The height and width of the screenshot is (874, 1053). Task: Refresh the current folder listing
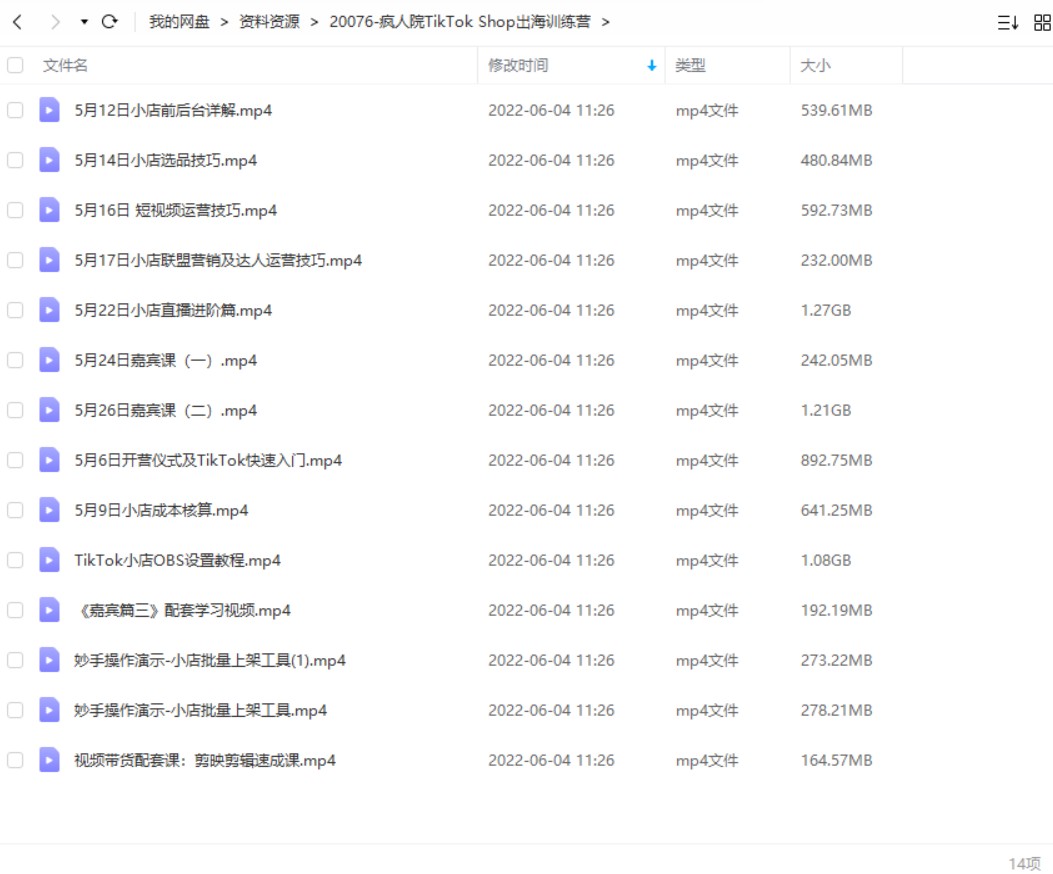pos(109,22)
